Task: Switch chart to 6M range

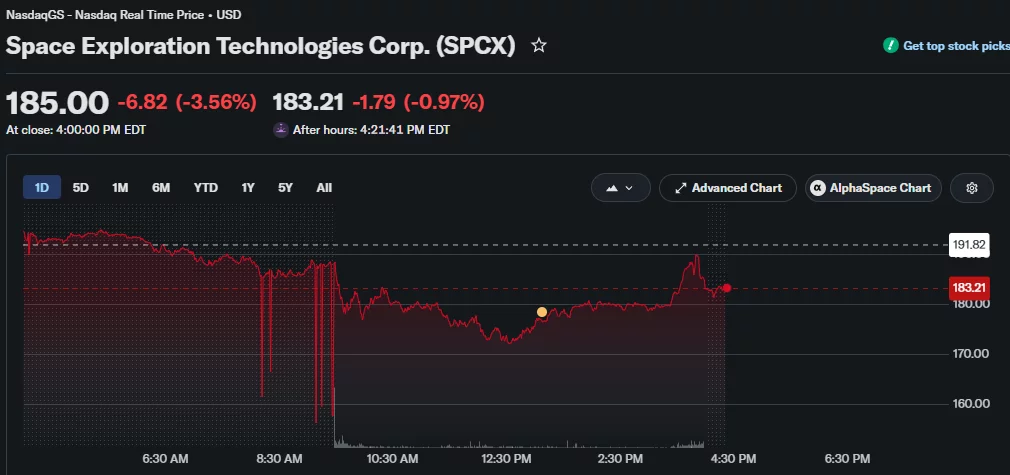Action: click(x=161, y=188)
